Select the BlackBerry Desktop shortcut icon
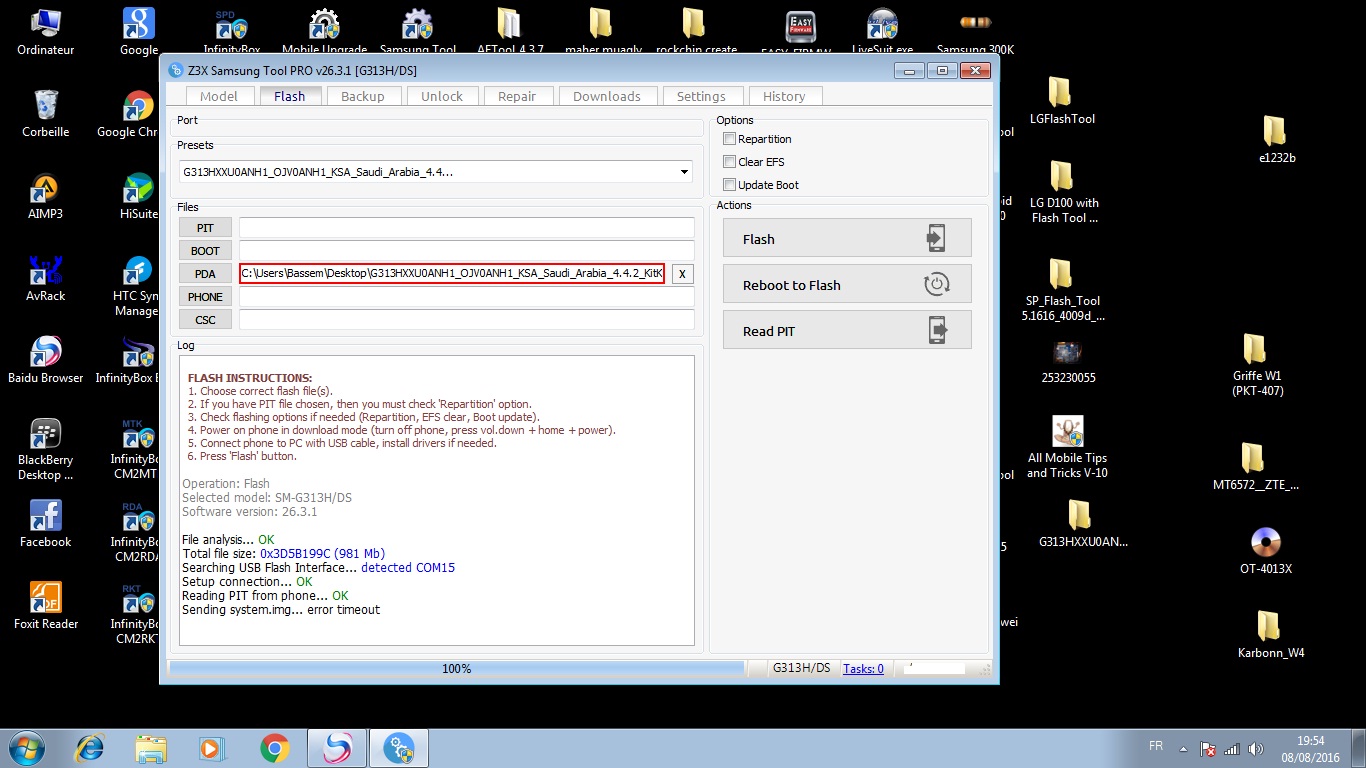The width and height of the screenshot is (1366, 768). (x=45, y=449)
